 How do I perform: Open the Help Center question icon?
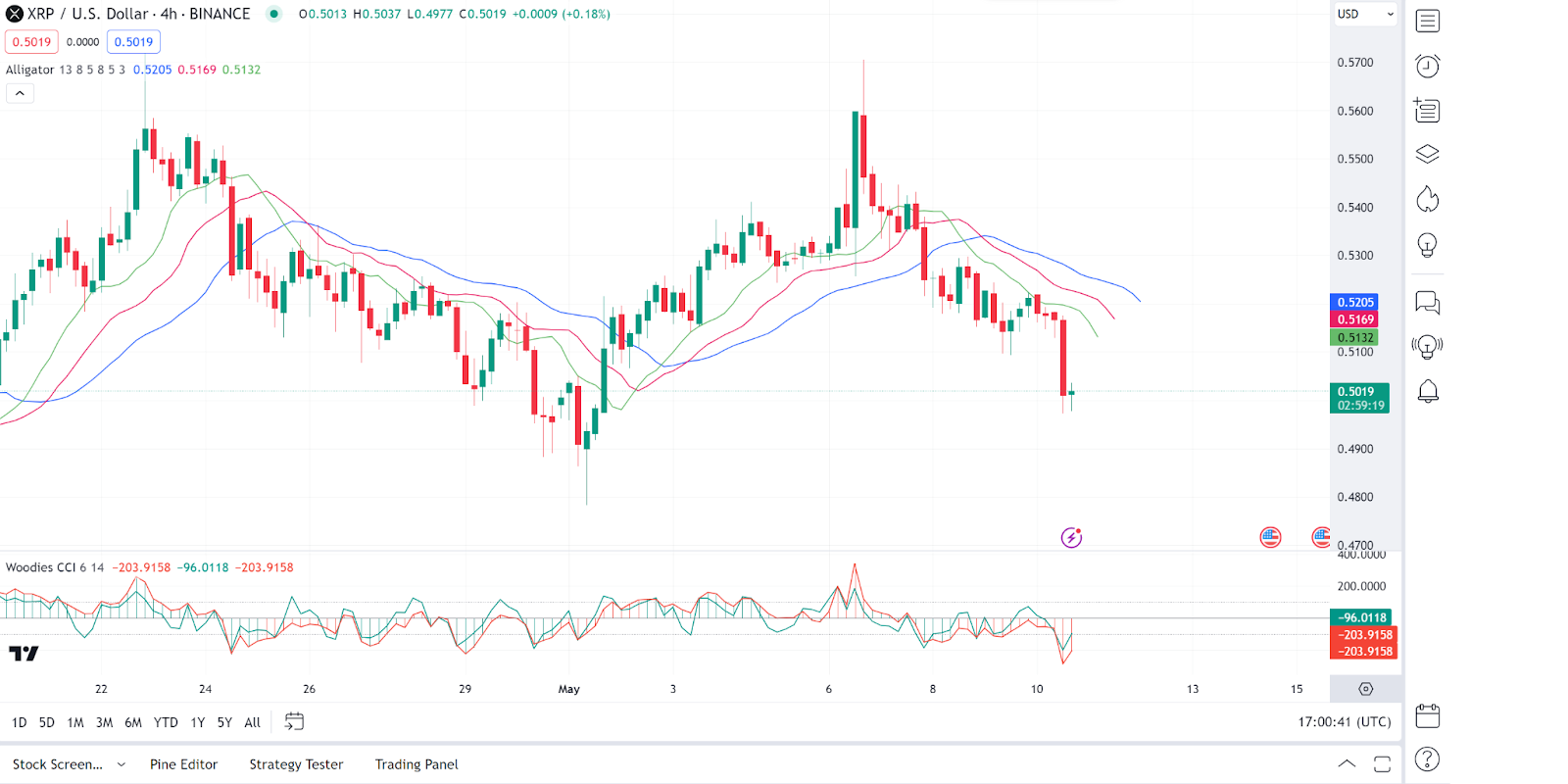tap(1428, 759)
